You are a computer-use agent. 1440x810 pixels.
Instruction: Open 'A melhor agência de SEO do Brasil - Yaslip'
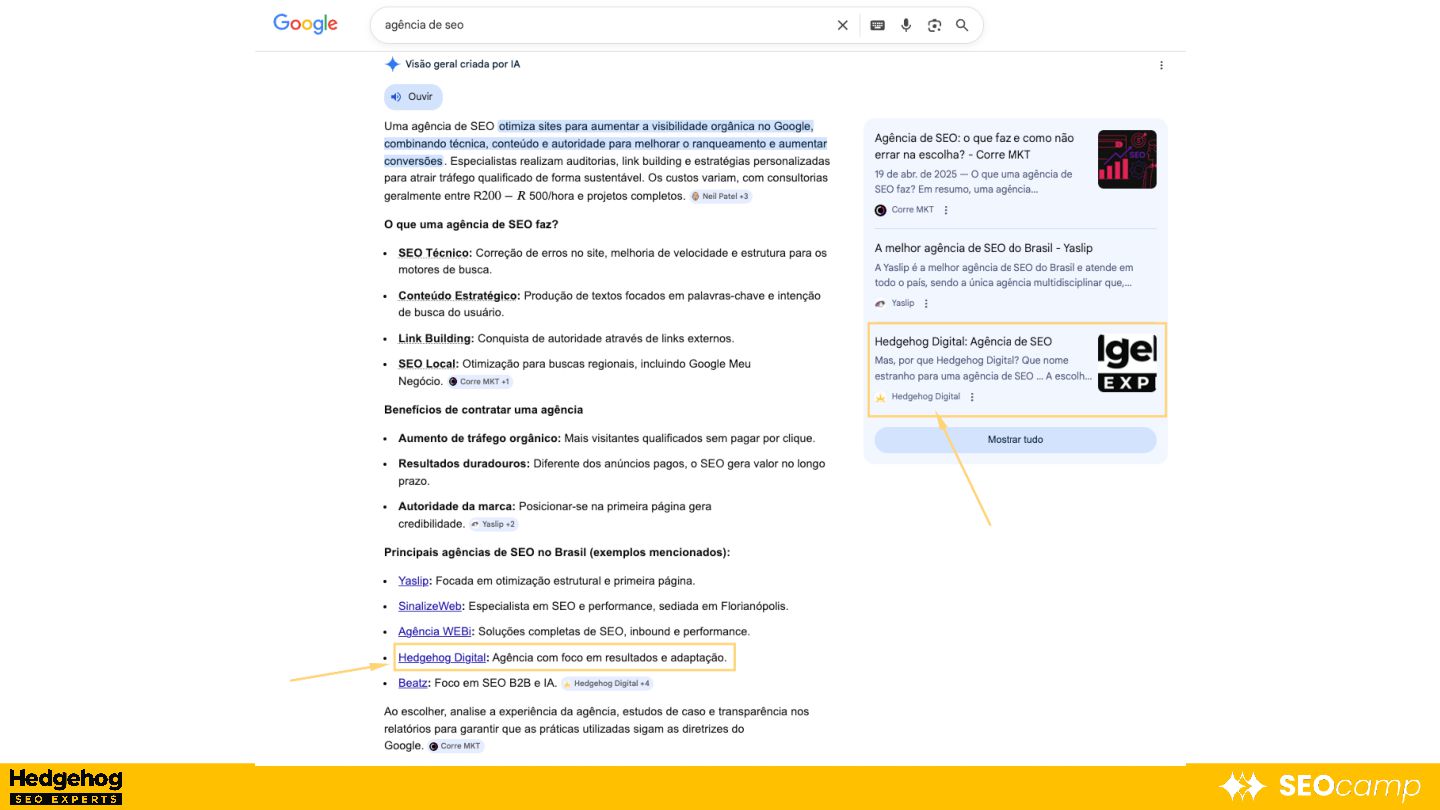983,248
